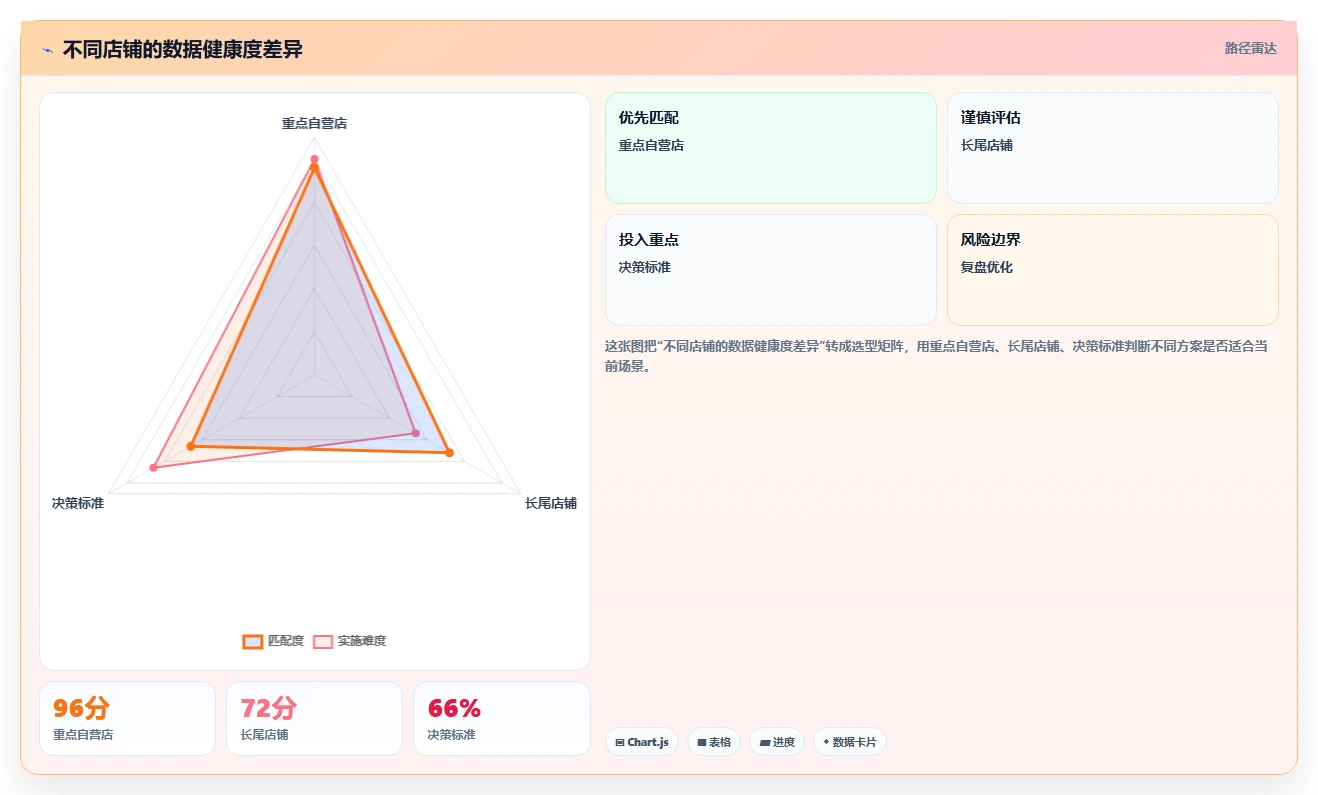Click the orange data point near the 长尾店铺 axis
This screenshot has width=1318, height=795.
pyautogui.click(x=449, y=453)
